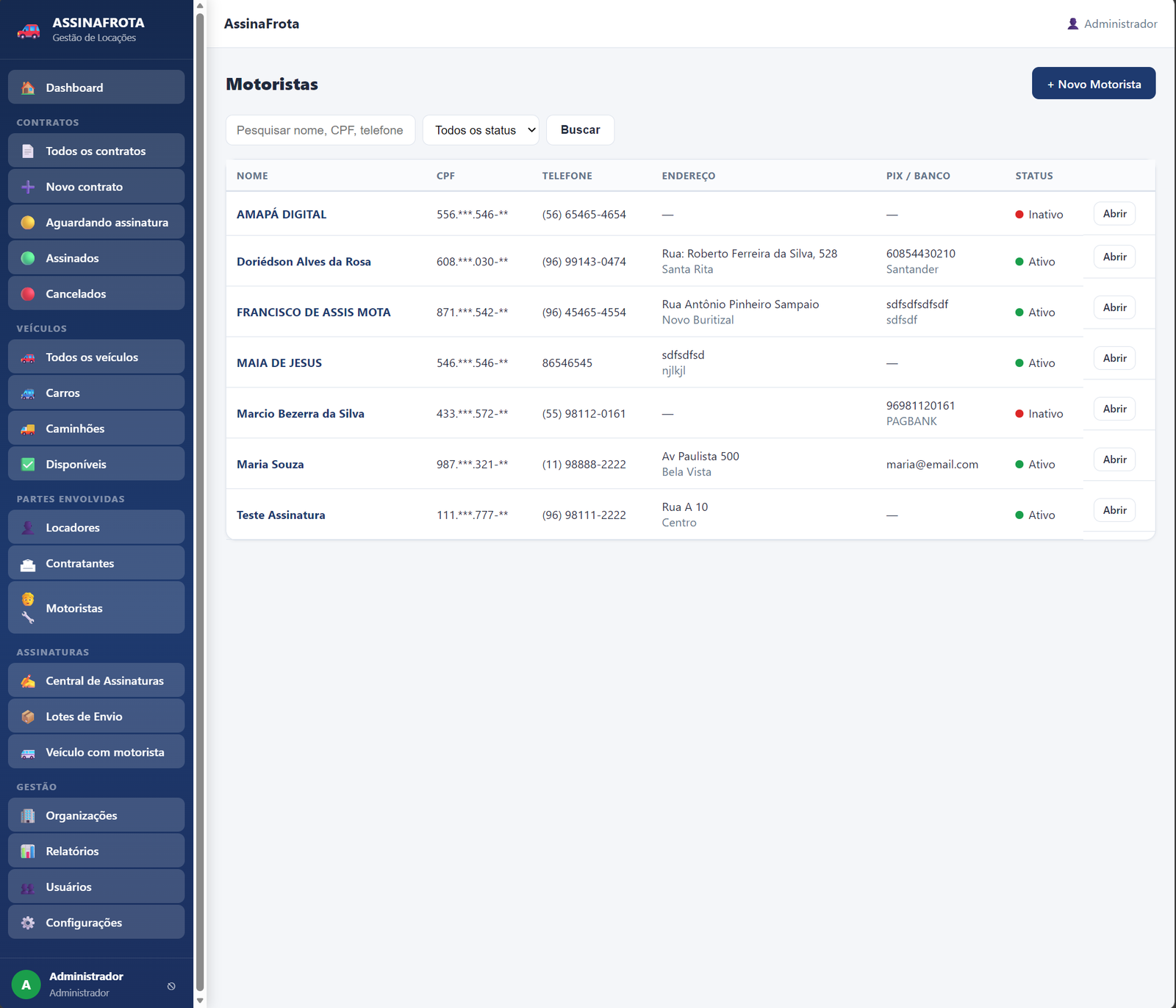The width and height of the screenshot is (1176, 1008).
Task: Click the gear icon beside Configurações
Action: 28,923
